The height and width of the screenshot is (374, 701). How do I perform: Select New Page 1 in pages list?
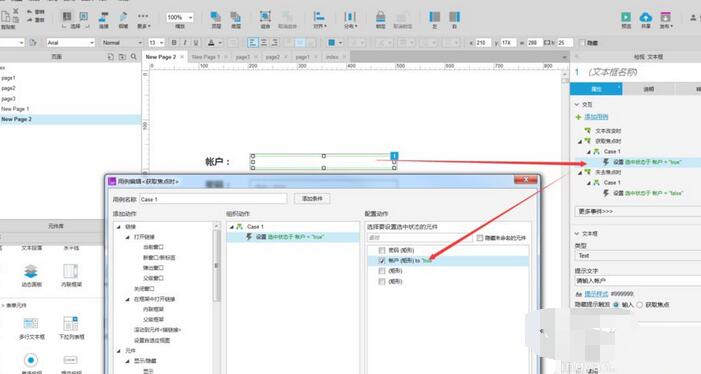tap(15, 109)
